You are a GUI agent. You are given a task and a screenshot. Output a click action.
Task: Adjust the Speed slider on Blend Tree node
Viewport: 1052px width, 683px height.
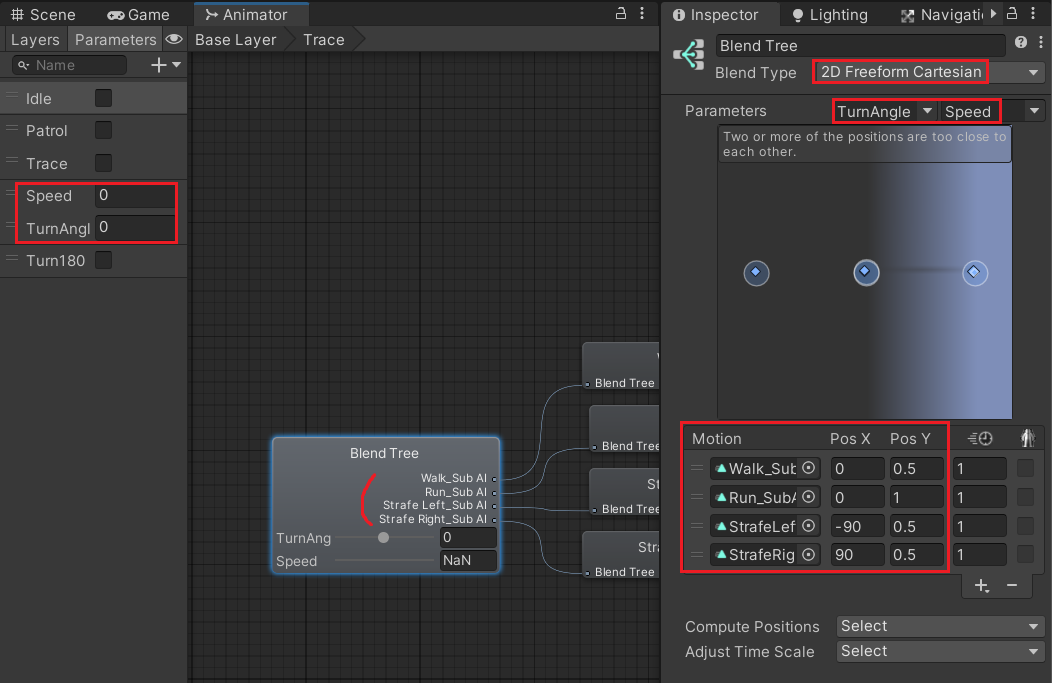tap(384, 560)
